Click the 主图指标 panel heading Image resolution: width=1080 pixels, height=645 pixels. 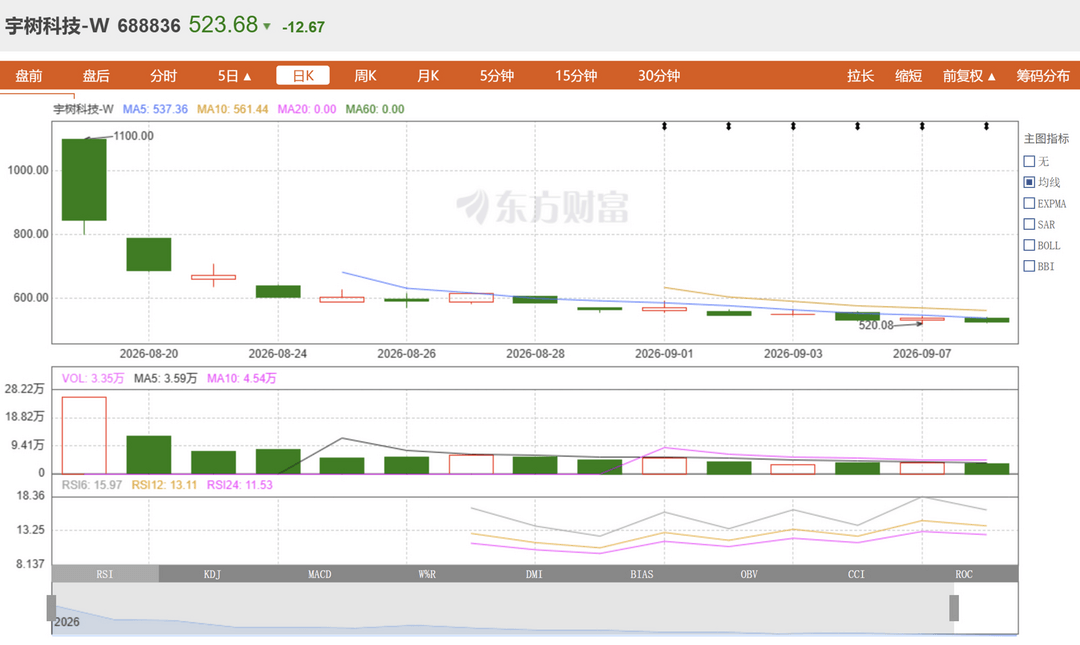[1046, 139]
